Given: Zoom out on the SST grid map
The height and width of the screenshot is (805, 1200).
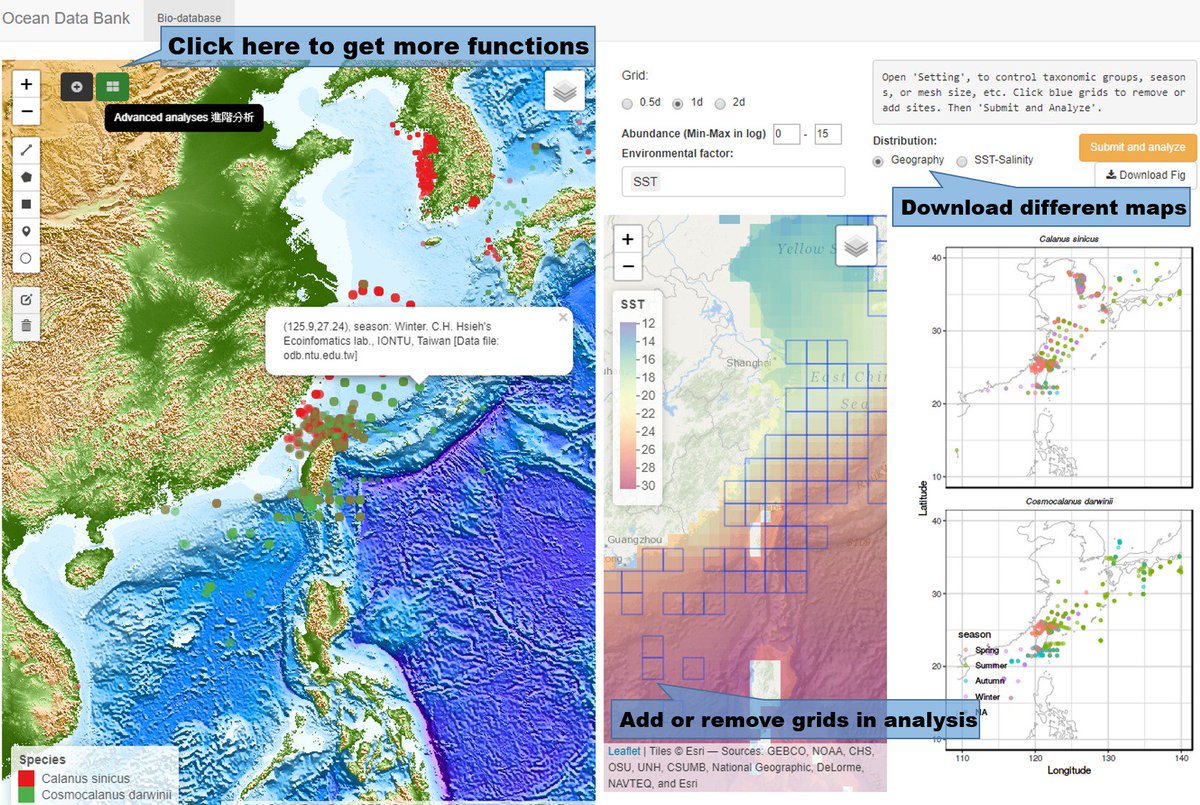Looking at the screenshot, I should coord(628,266).
